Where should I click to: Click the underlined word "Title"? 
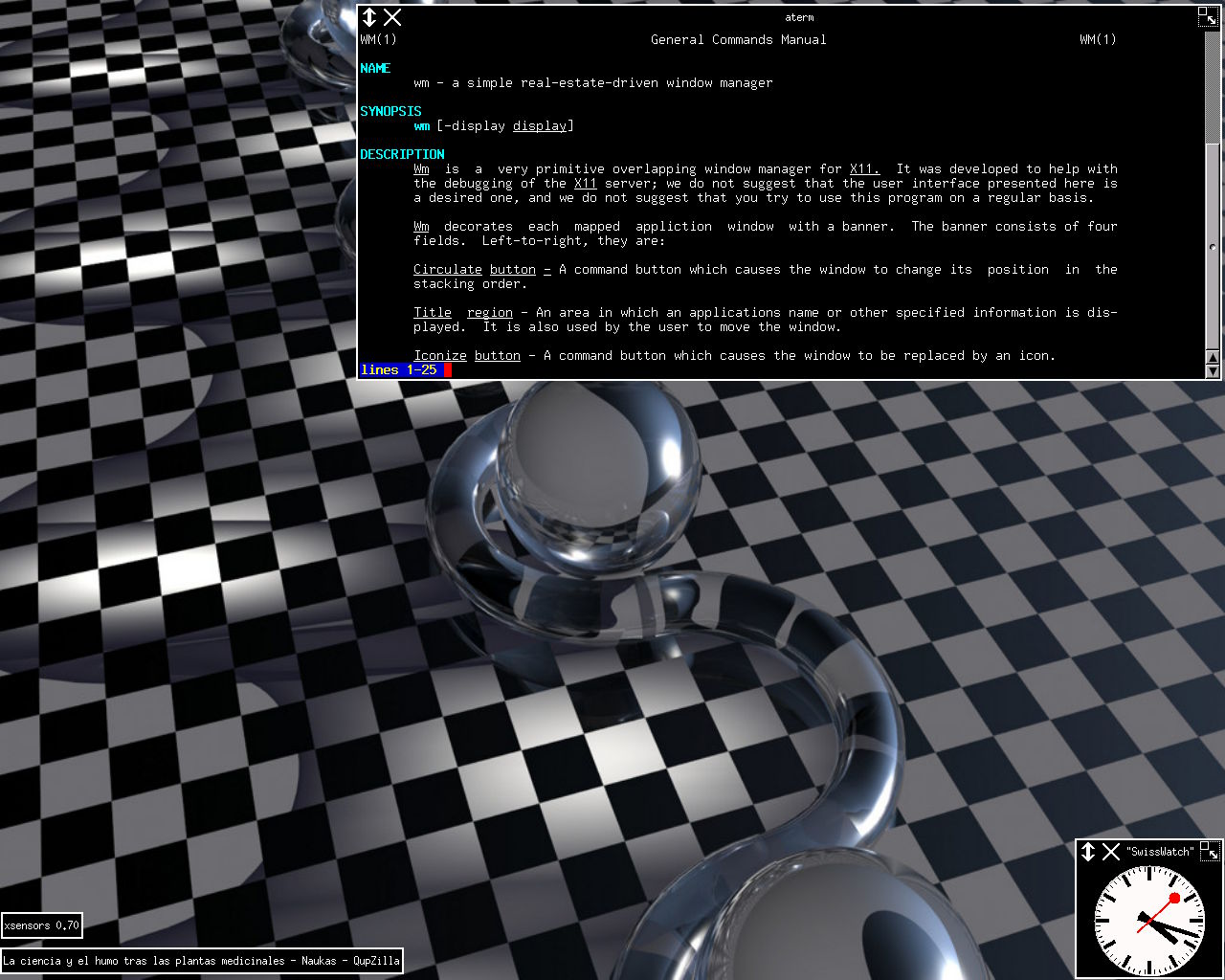(433, 312)
